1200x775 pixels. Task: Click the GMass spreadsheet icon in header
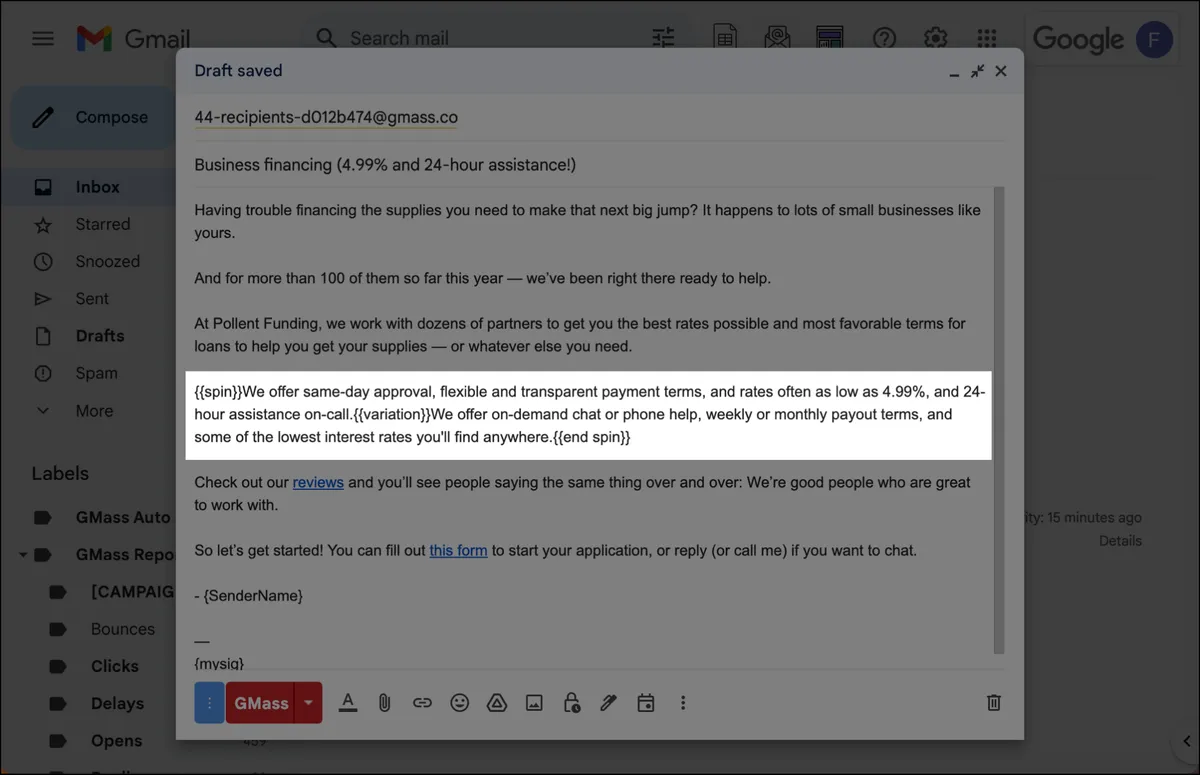click(x=724, y=38)
